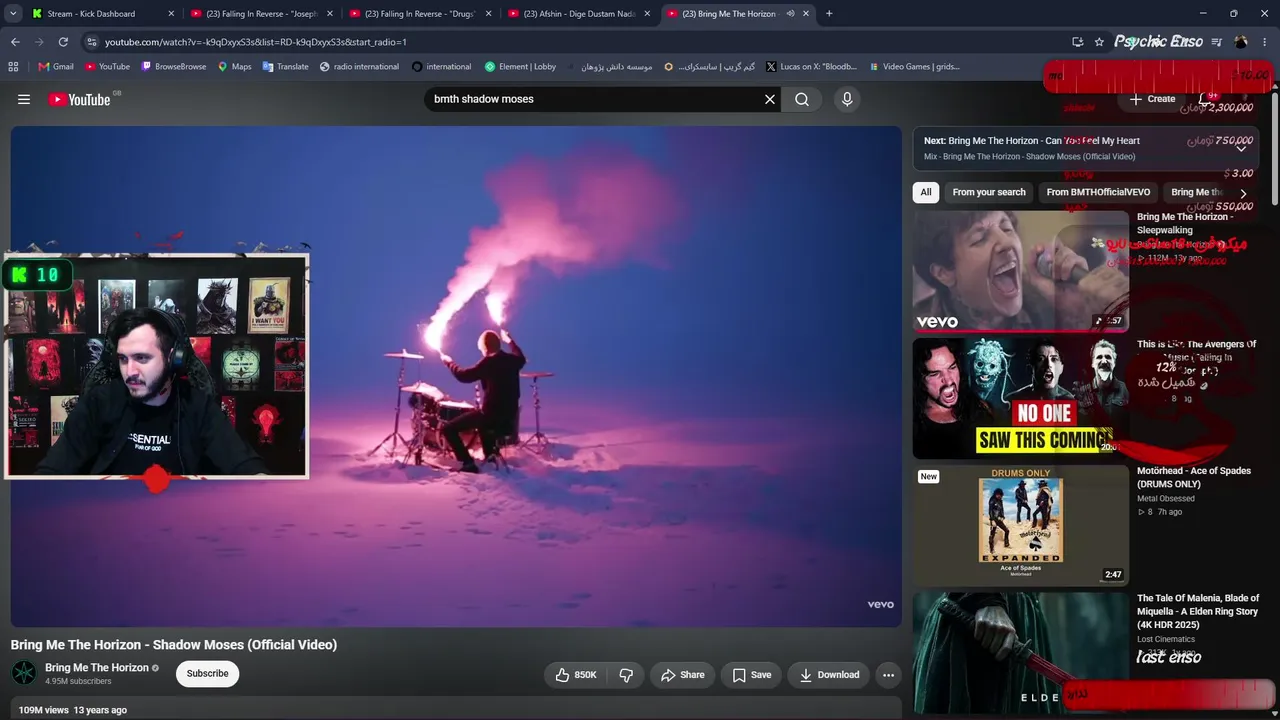Submit the search with magnifier button

802,99
